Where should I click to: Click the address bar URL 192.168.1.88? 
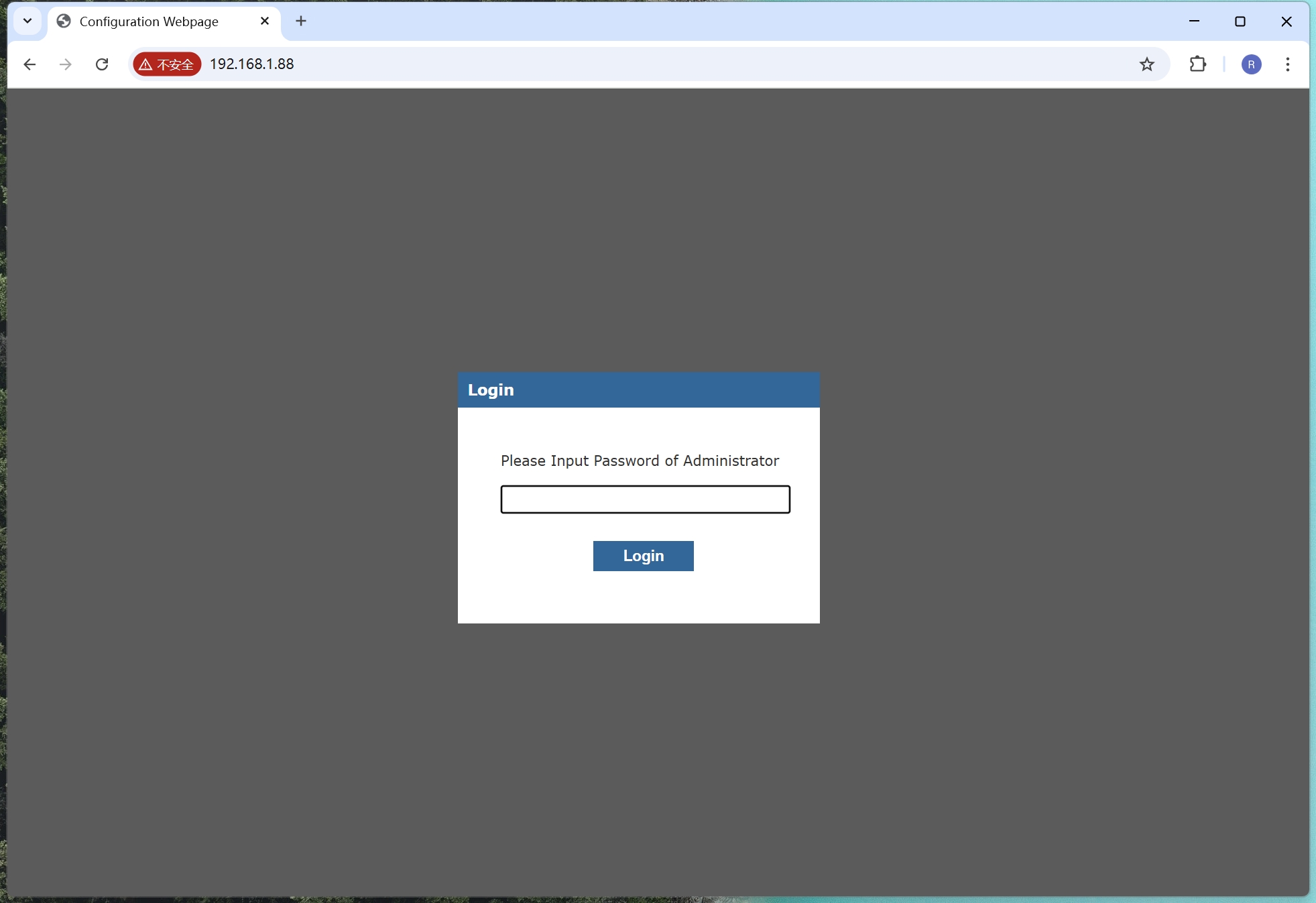pyautogui.click(x=252, y=64)
